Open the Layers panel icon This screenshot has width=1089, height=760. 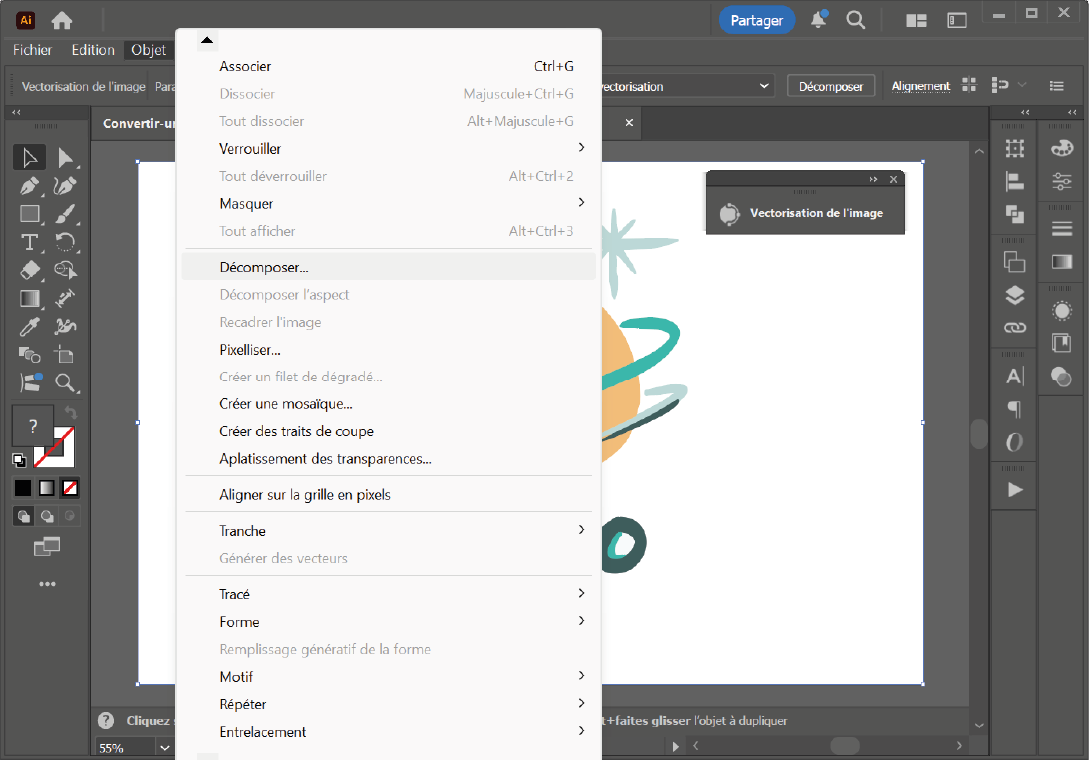[x=1015, y=295]
